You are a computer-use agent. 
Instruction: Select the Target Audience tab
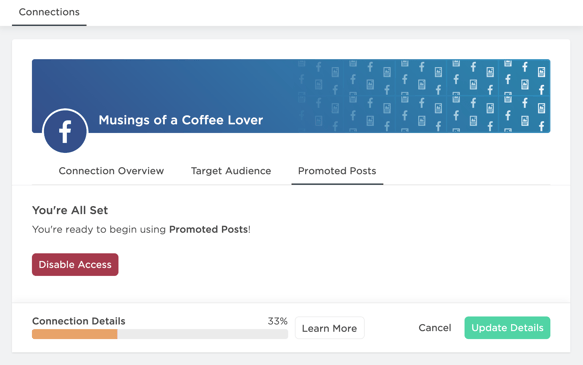[x=231, y=171]
